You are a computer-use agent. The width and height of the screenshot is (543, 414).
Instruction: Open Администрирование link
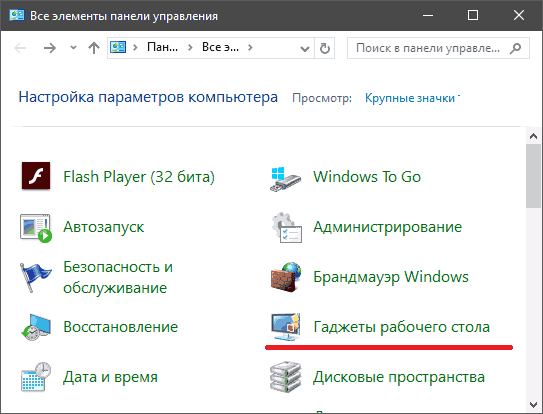click(388, 227)
